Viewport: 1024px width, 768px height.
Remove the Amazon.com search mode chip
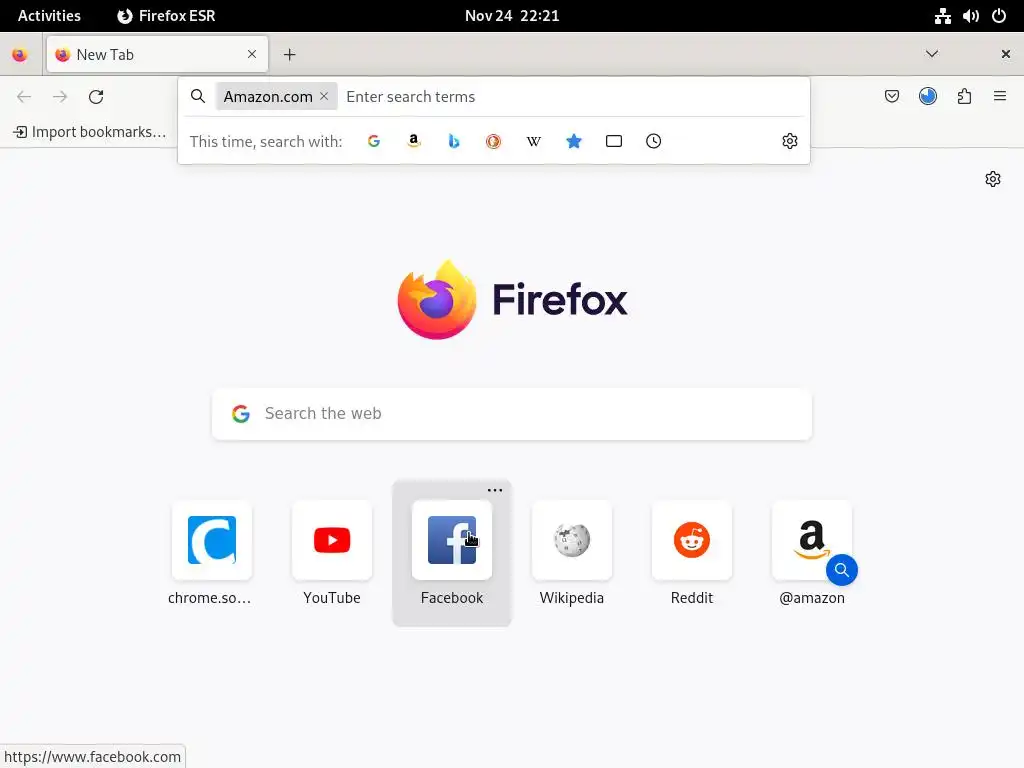click(x=324, y=96)
